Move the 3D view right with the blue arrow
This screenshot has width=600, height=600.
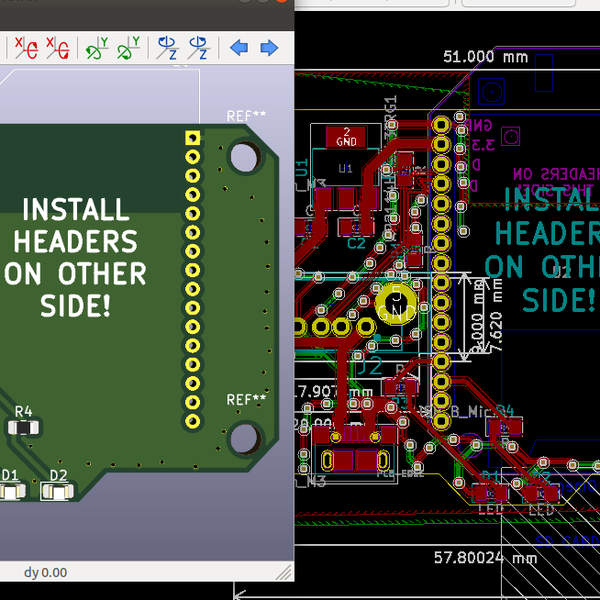coord(269,48)
